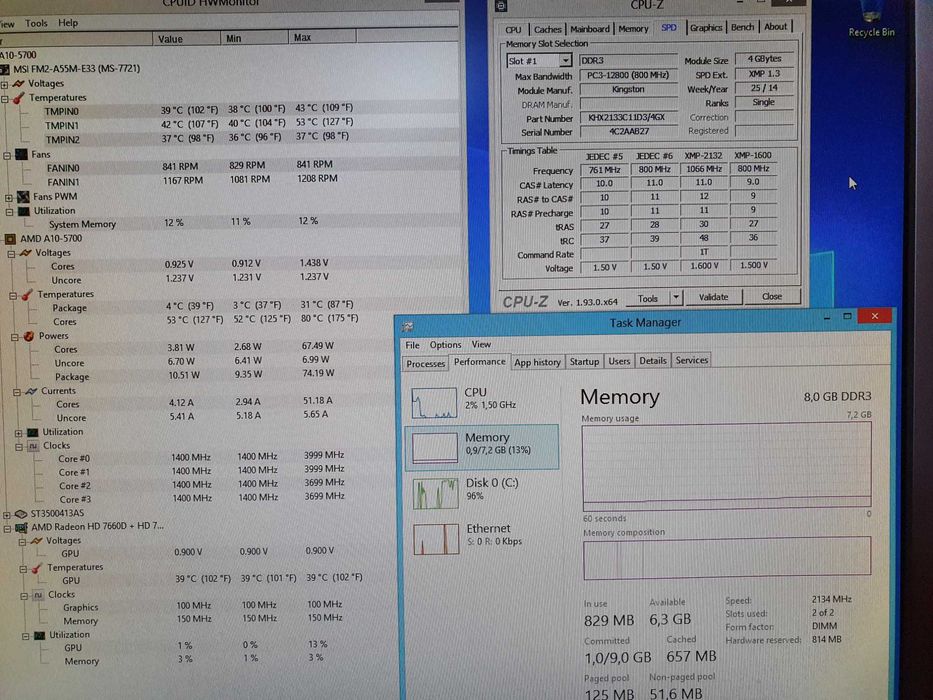Click the Value column header in HWMonitor
The height and width of the screenshot is (700, 933).
pyautogui.click(x=186, y=39)
